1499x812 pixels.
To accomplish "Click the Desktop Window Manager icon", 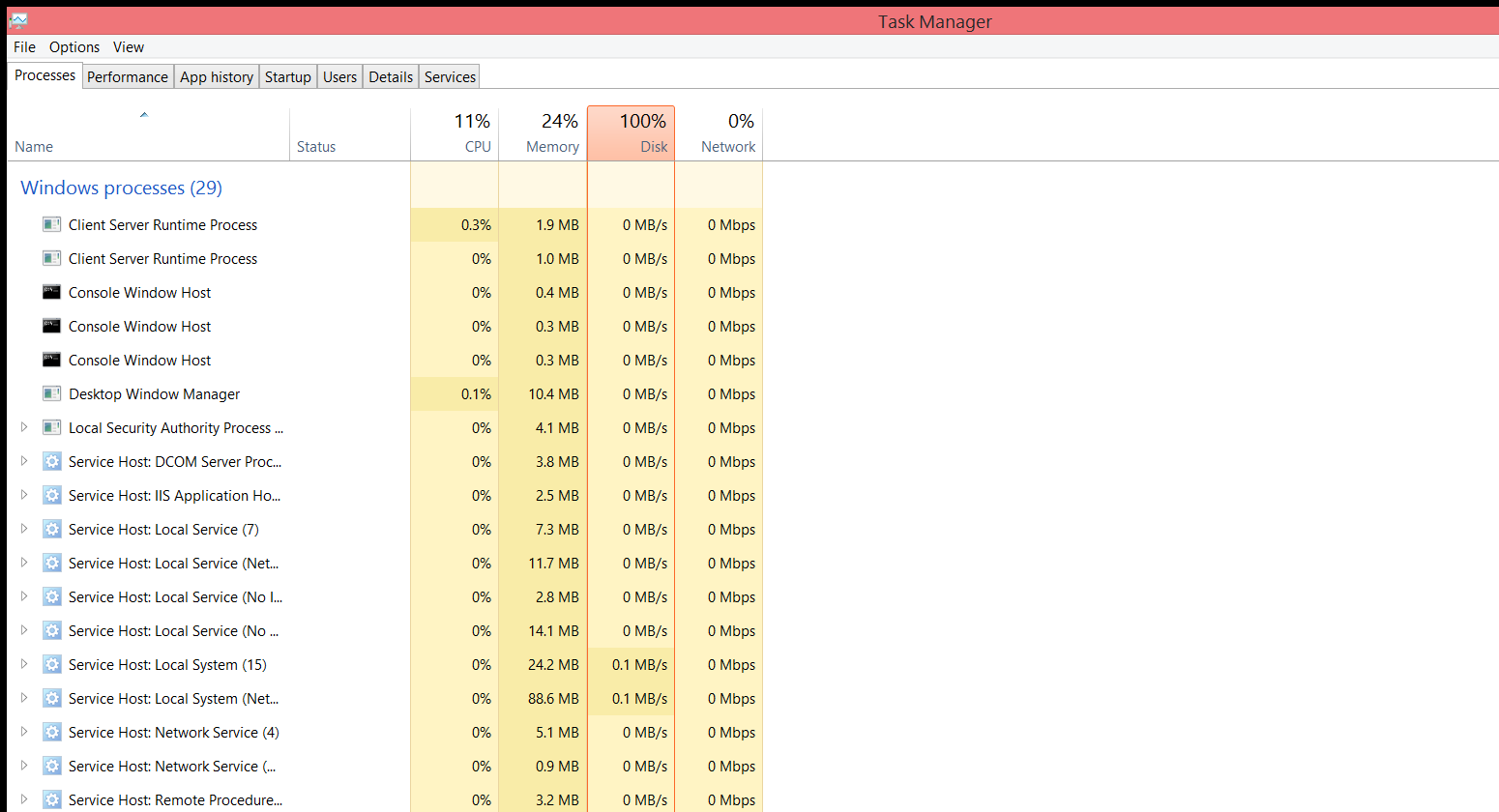I will [51, 393].
